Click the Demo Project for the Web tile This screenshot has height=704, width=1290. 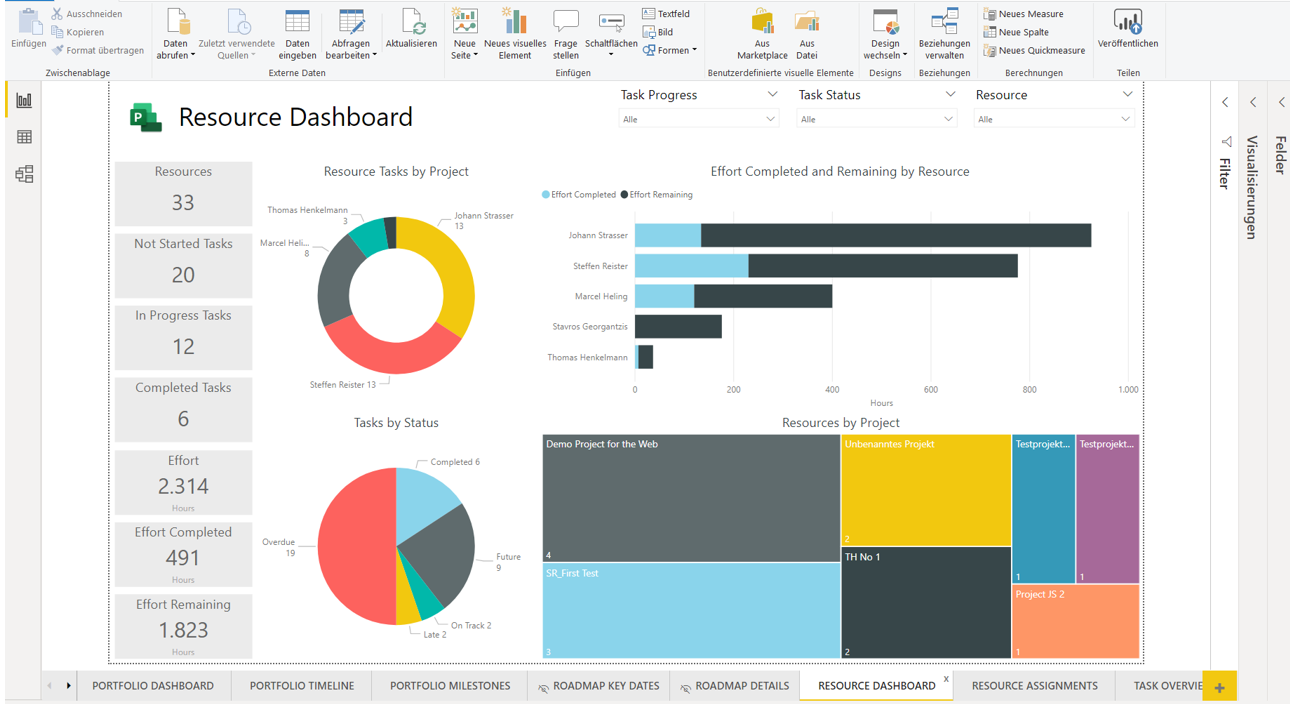(x=690, y=497)
